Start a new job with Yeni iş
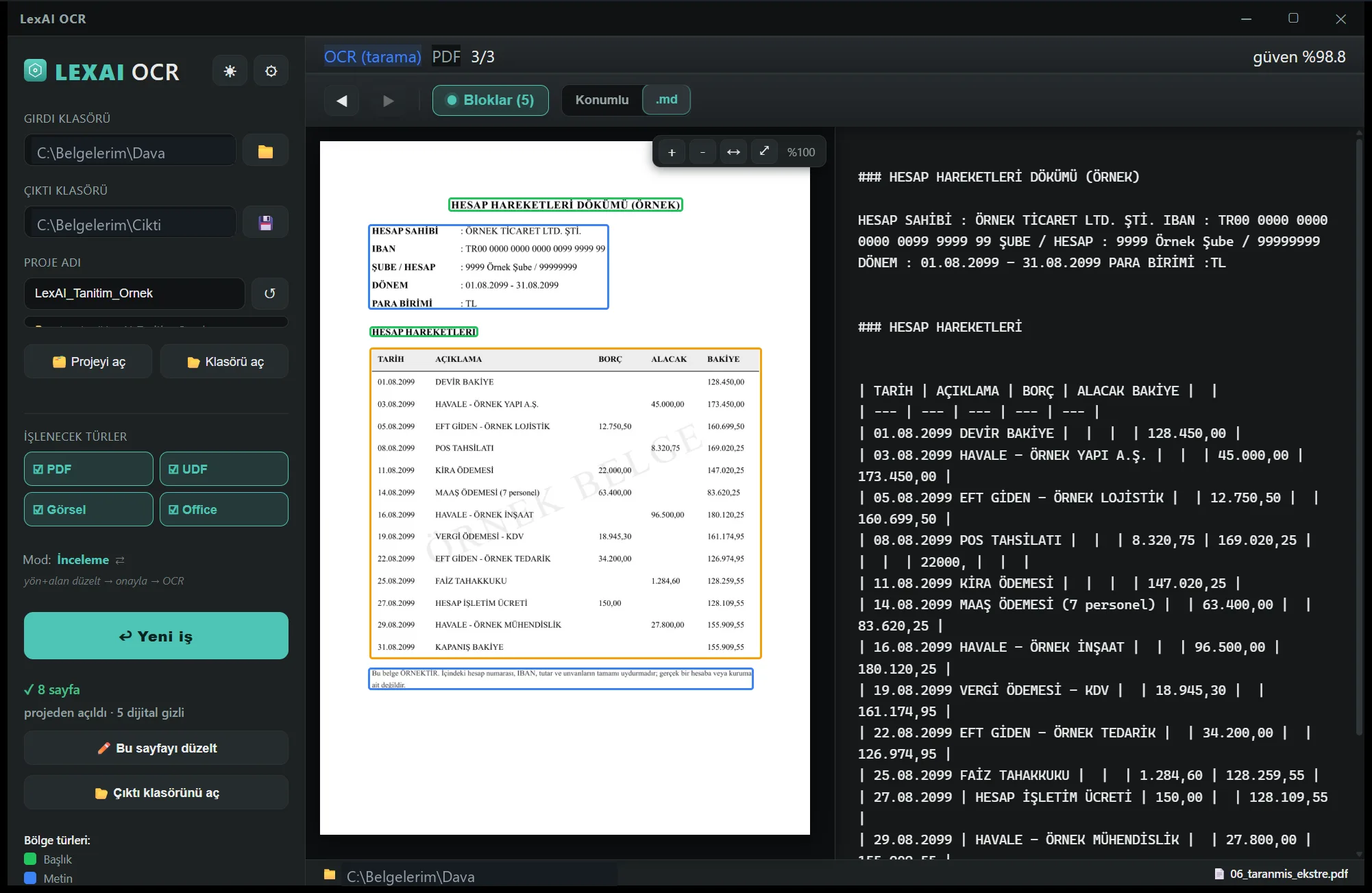 coord(156,636)
